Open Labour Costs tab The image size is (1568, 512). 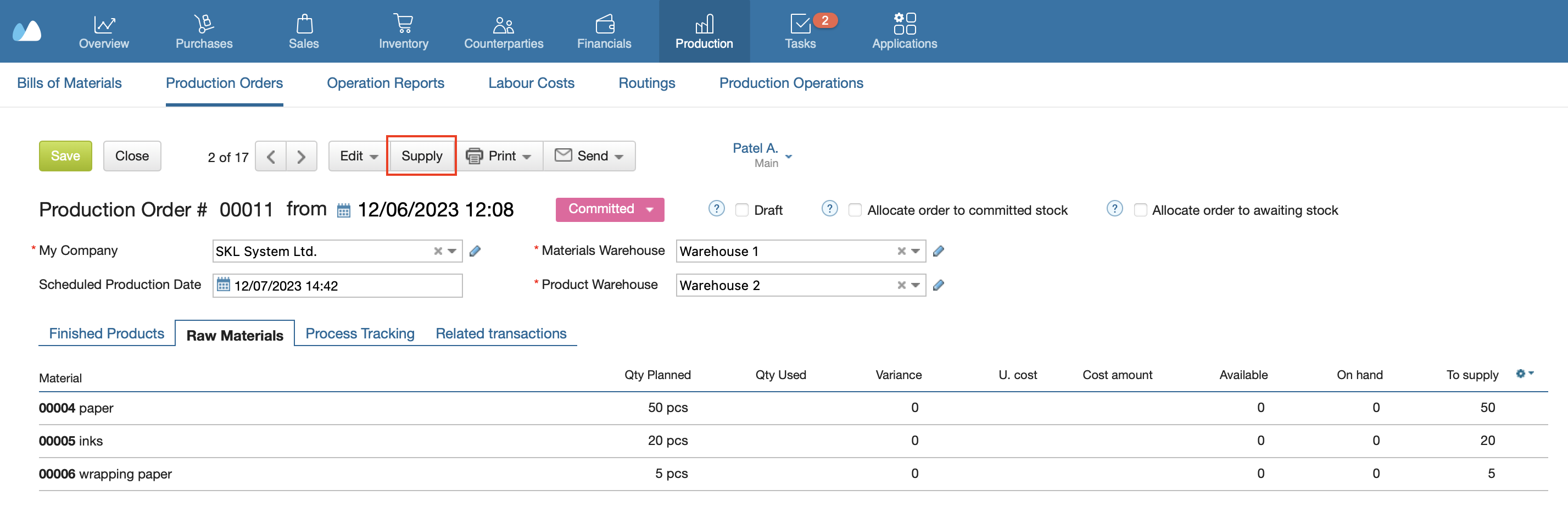pyautogui.click(x=531, y=84)
